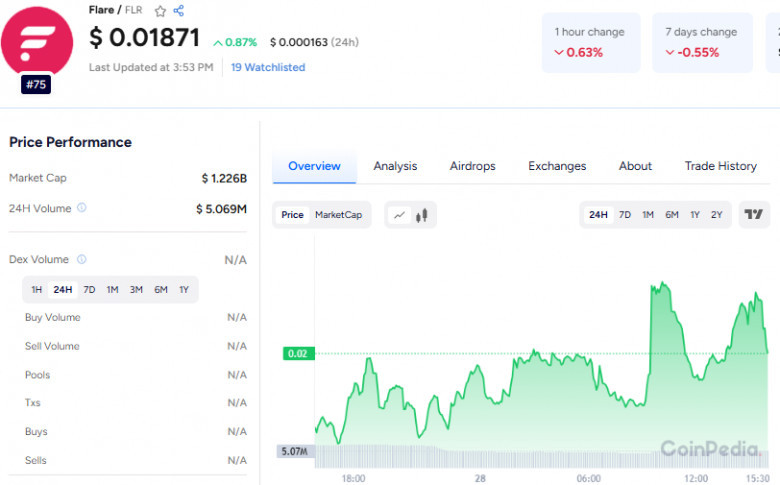Click the 0.87% change value
780x485 pixels.
pyautogui.click(x=235, y=43)
